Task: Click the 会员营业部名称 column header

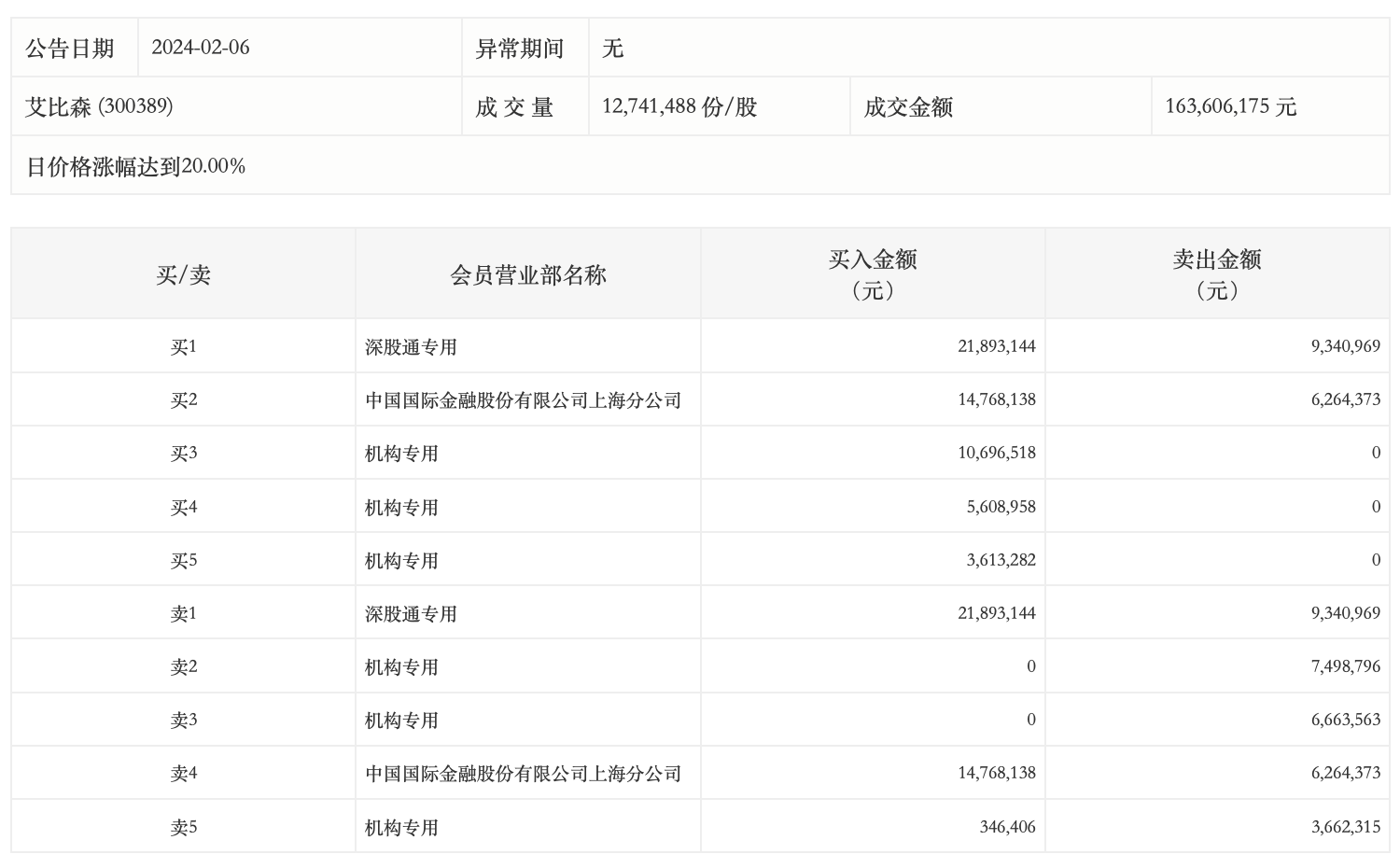Action: (528, 274)
